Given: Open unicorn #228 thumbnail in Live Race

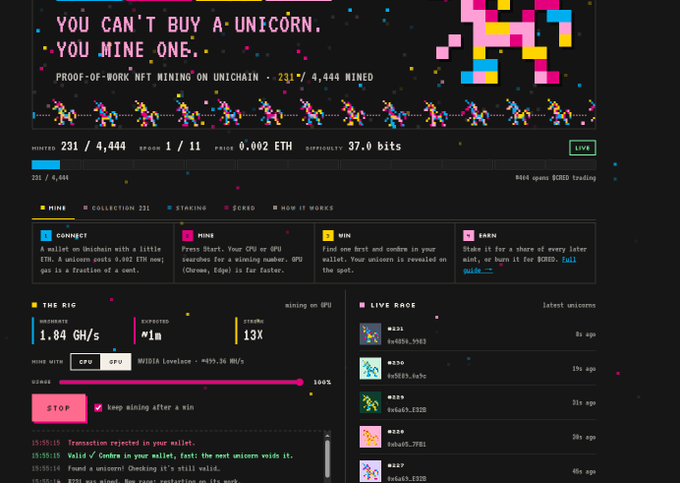Looking at the screenshot, I should (370, 437).
